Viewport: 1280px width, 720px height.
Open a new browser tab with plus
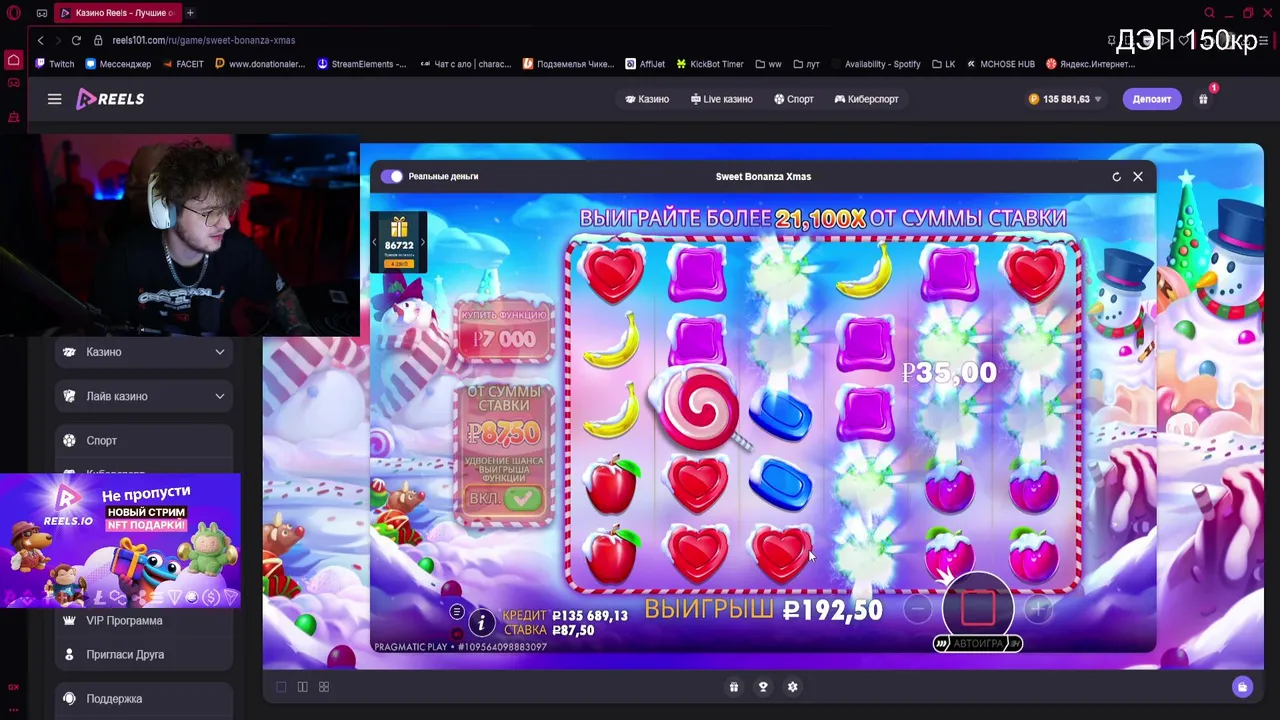190,13
